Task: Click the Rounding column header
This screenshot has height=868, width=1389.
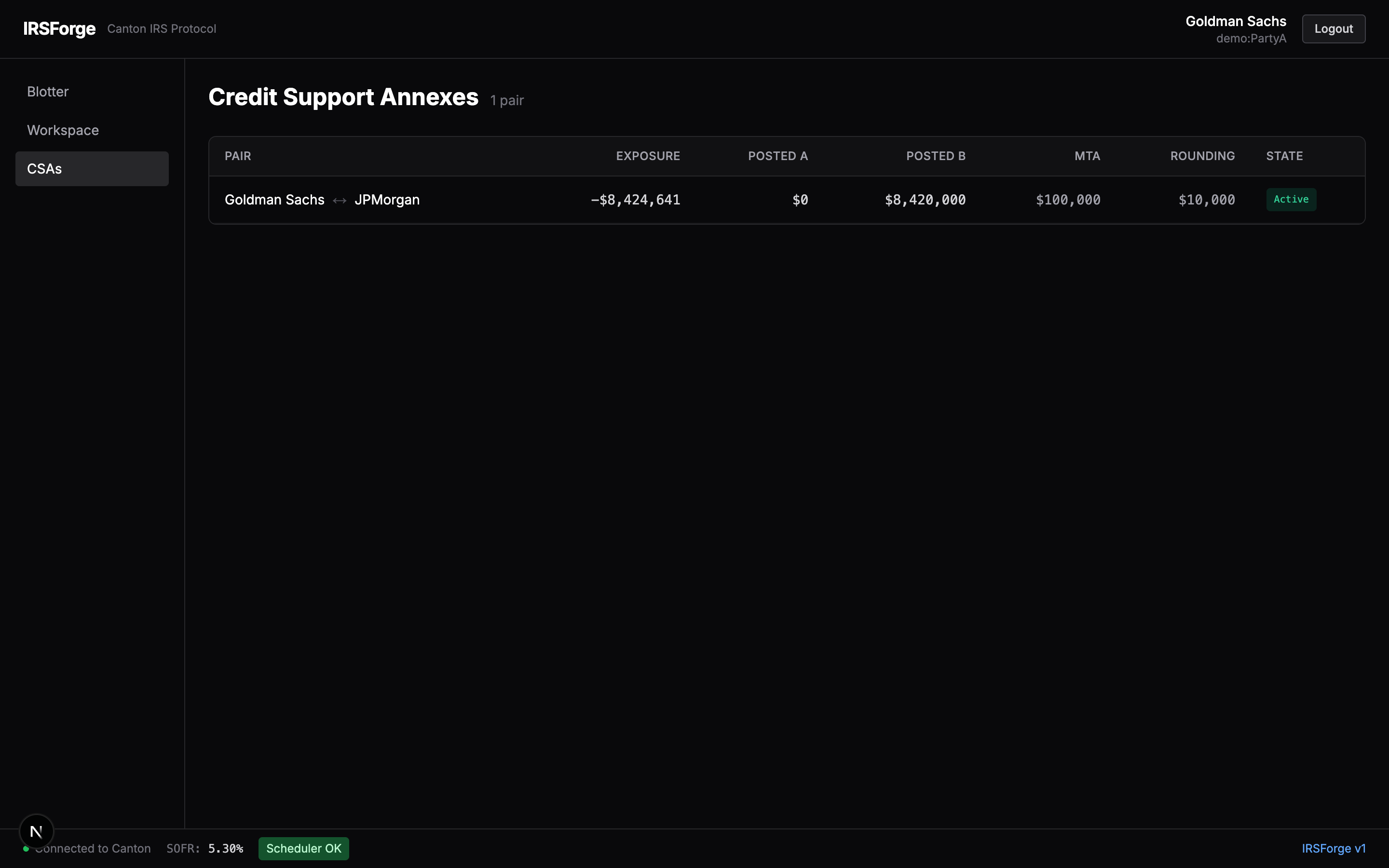Action: [x=1202, y=156]
